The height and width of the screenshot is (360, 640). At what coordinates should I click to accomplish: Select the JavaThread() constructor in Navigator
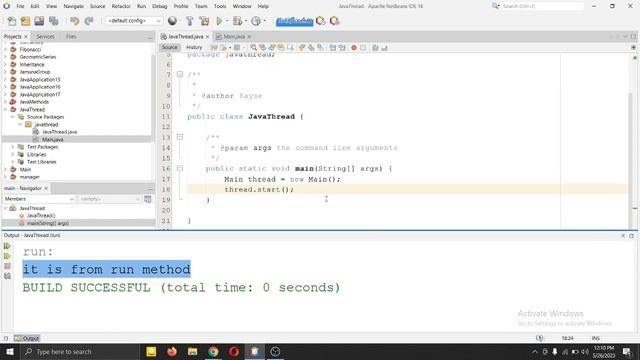(41, 216)
